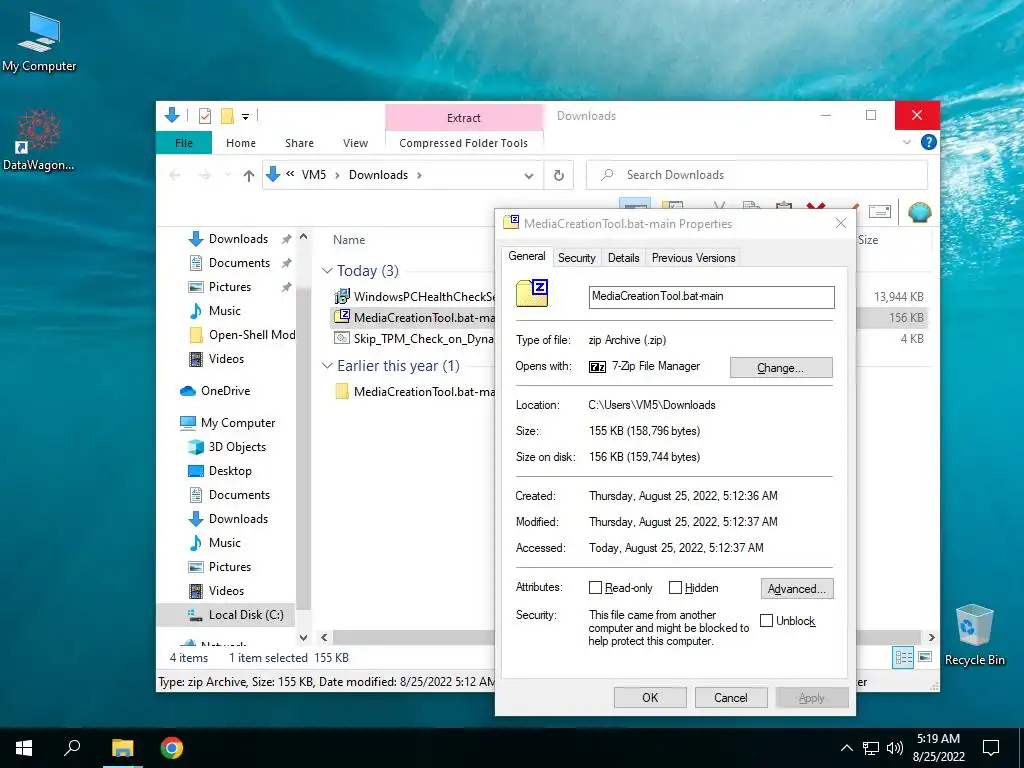Expand the Explorer ribbon chevron

tap(906, 142)
